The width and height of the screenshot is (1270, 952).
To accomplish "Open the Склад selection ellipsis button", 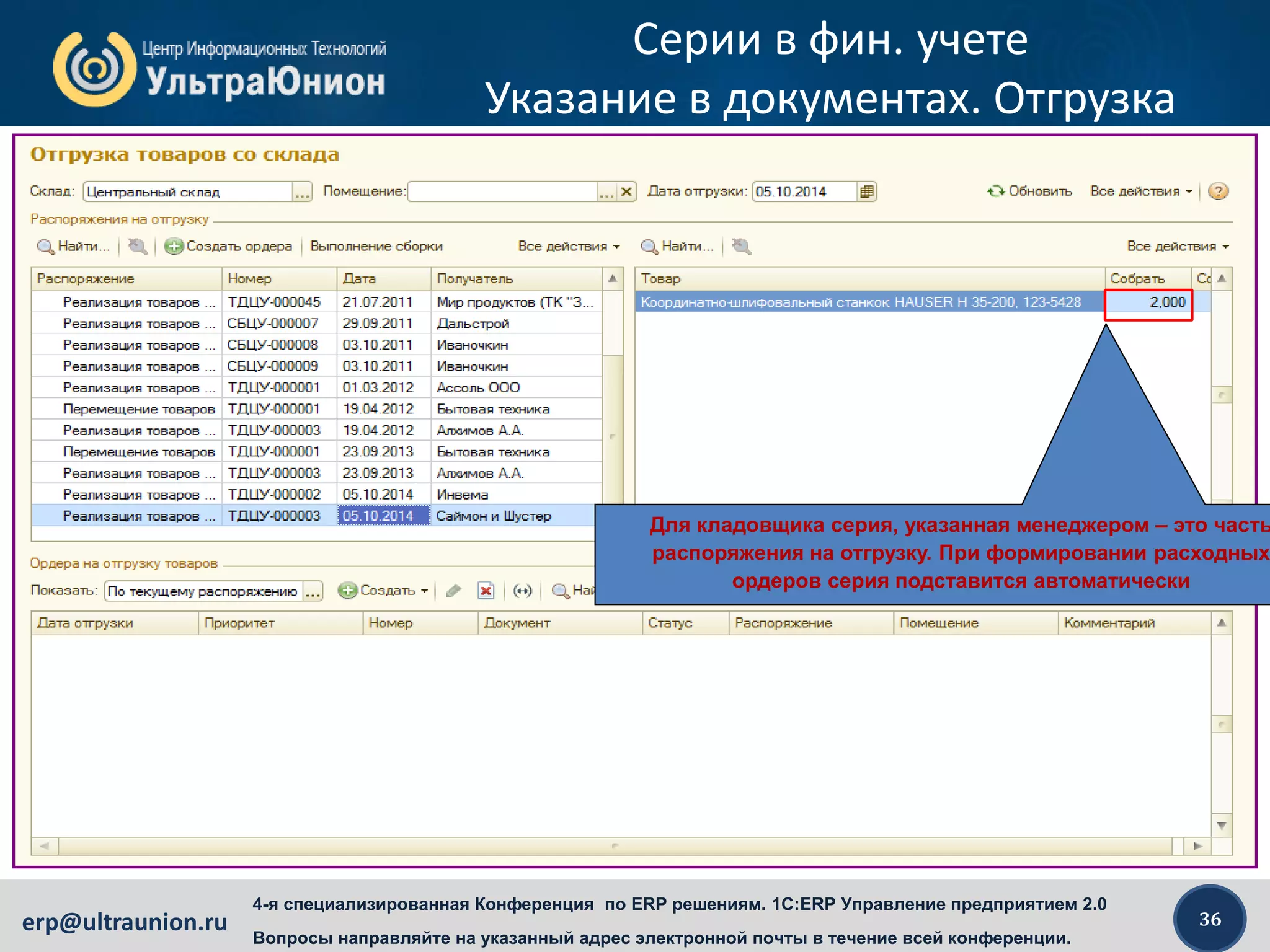I will point(302,192).
